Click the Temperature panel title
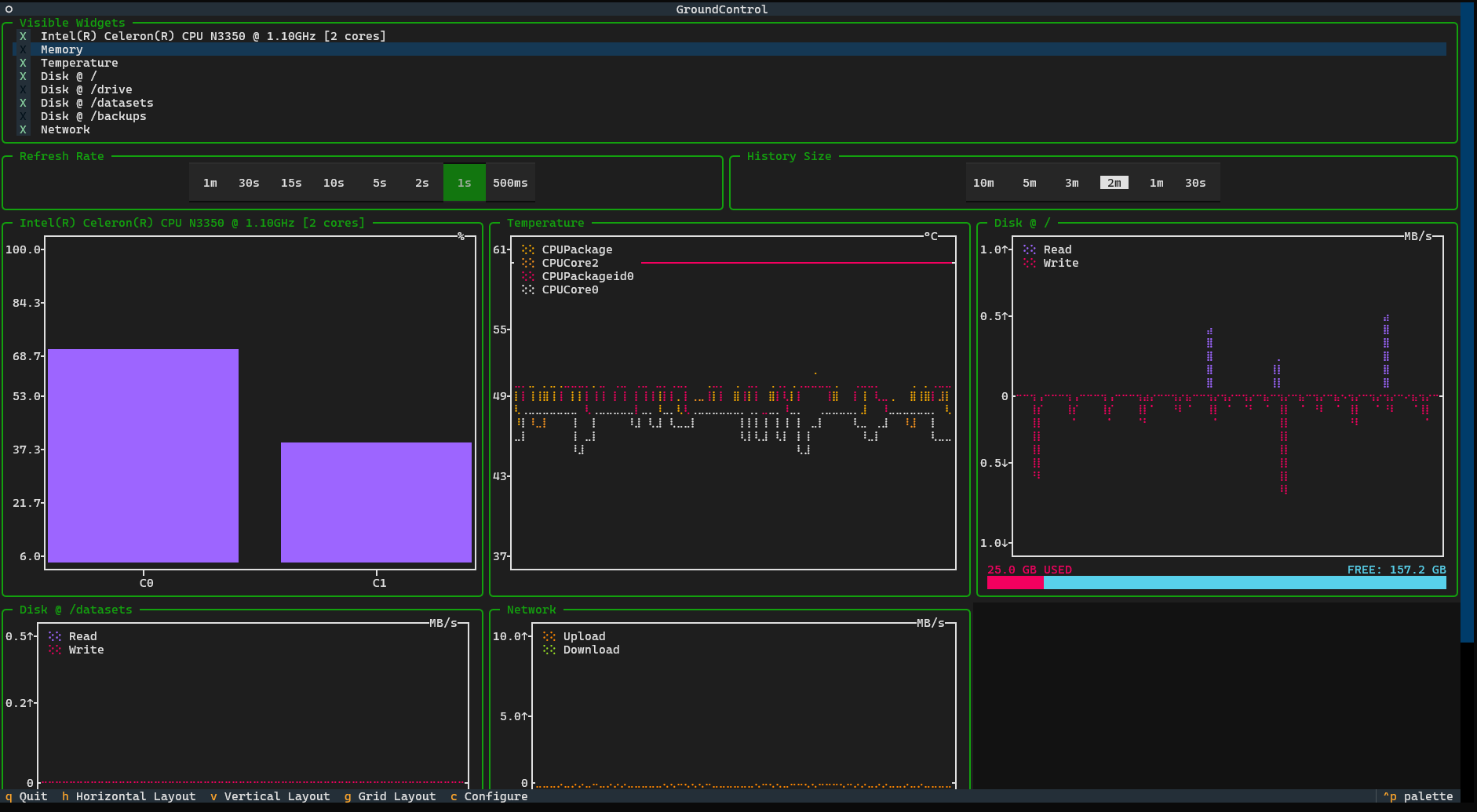This screenshot has width=1477, height=812. coord(545,223)
